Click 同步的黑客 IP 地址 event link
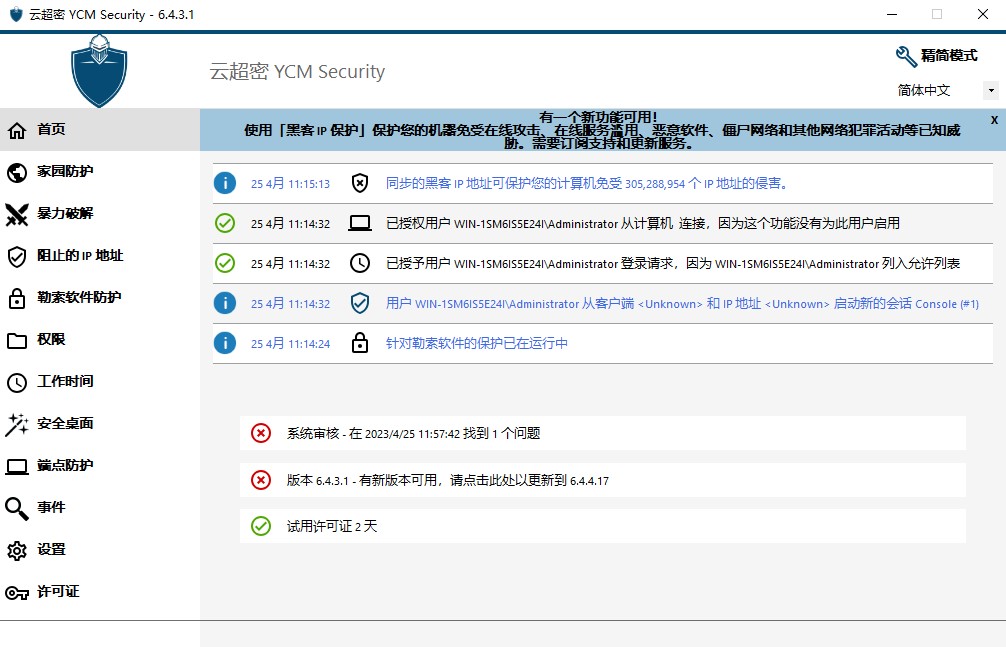 [586, 184]
